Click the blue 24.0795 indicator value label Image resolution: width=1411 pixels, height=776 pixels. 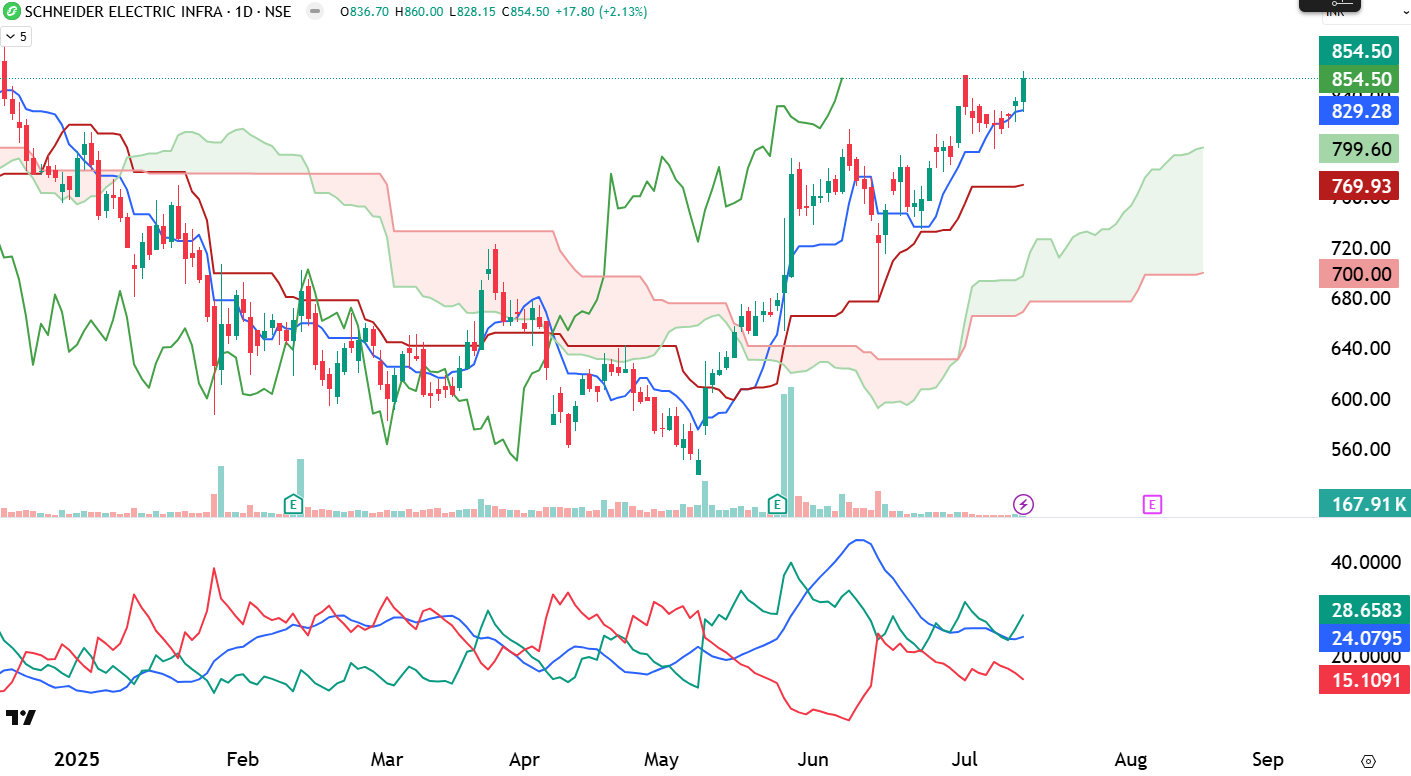1364,637
